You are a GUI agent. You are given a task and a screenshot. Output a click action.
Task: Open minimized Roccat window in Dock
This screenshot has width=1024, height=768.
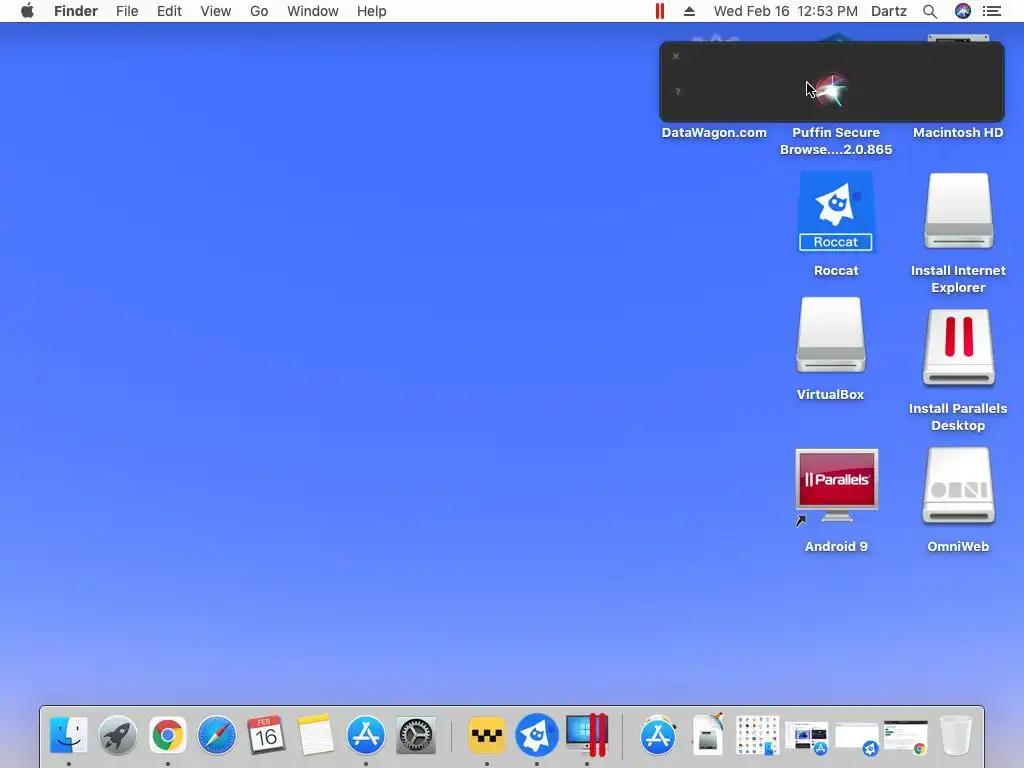point(857,738)
